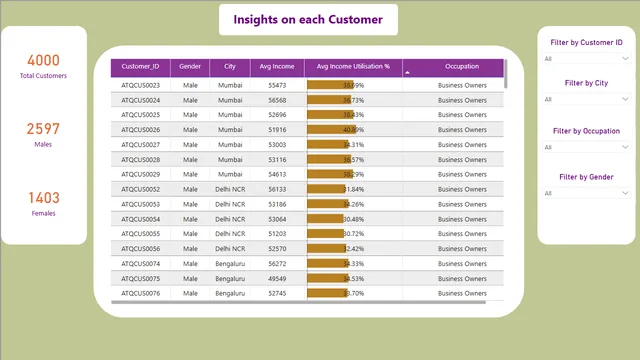The width and height of the screenshot is (640, 360).
Task: Click the Insights on each Customer title
Action: coord(308,20)
